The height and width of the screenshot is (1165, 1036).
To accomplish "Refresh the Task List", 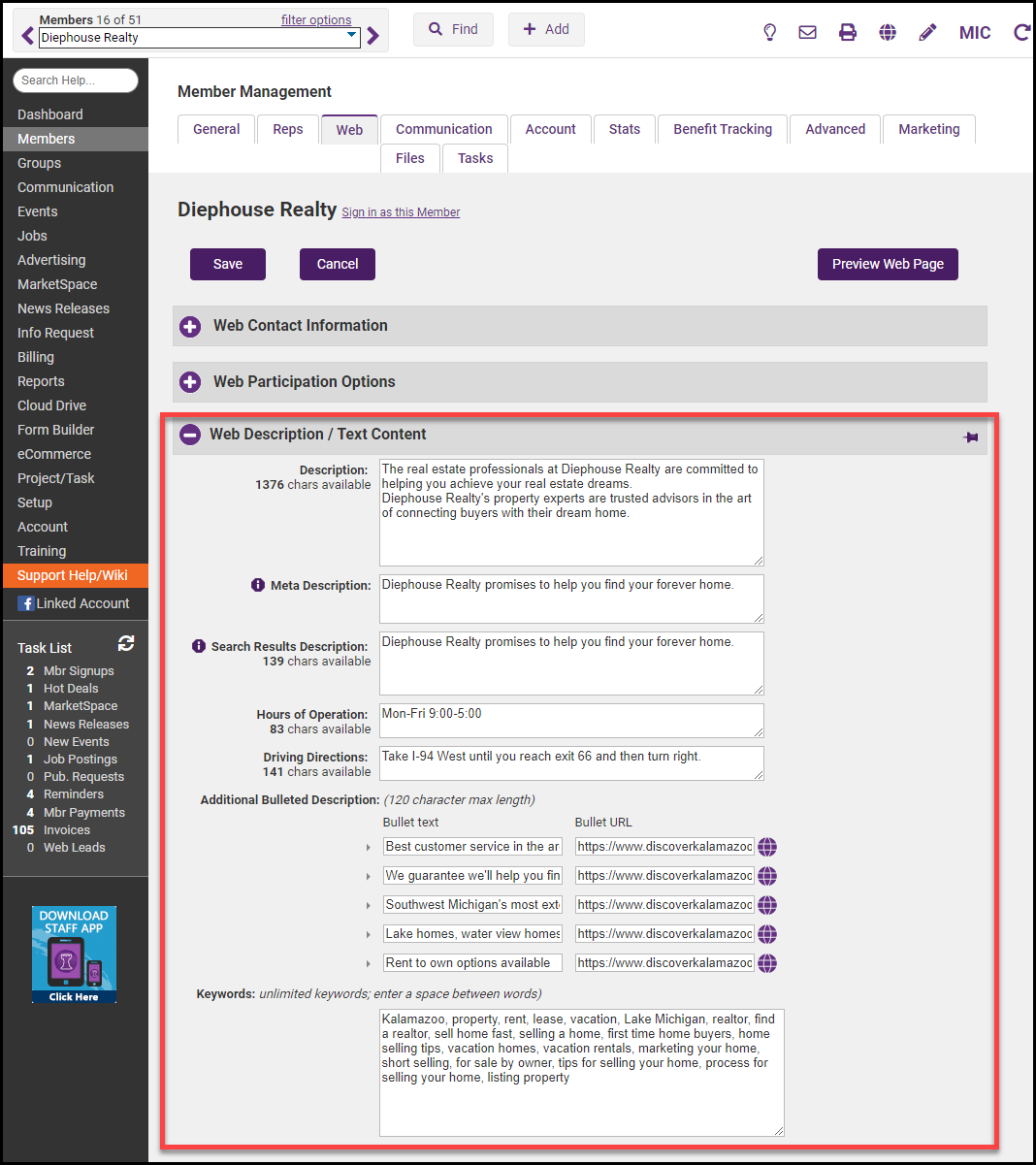I will point(126,643).
